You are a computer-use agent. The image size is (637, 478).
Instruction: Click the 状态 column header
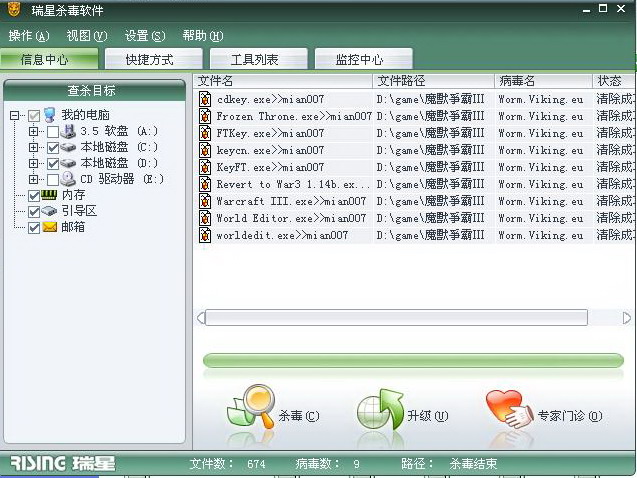[614, 81]
